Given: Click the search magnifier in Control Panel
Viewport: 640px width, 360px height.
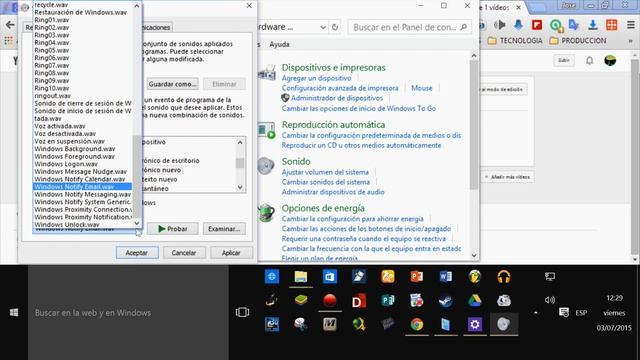Looking at the screenshot, I should click(x=463, y=27).
